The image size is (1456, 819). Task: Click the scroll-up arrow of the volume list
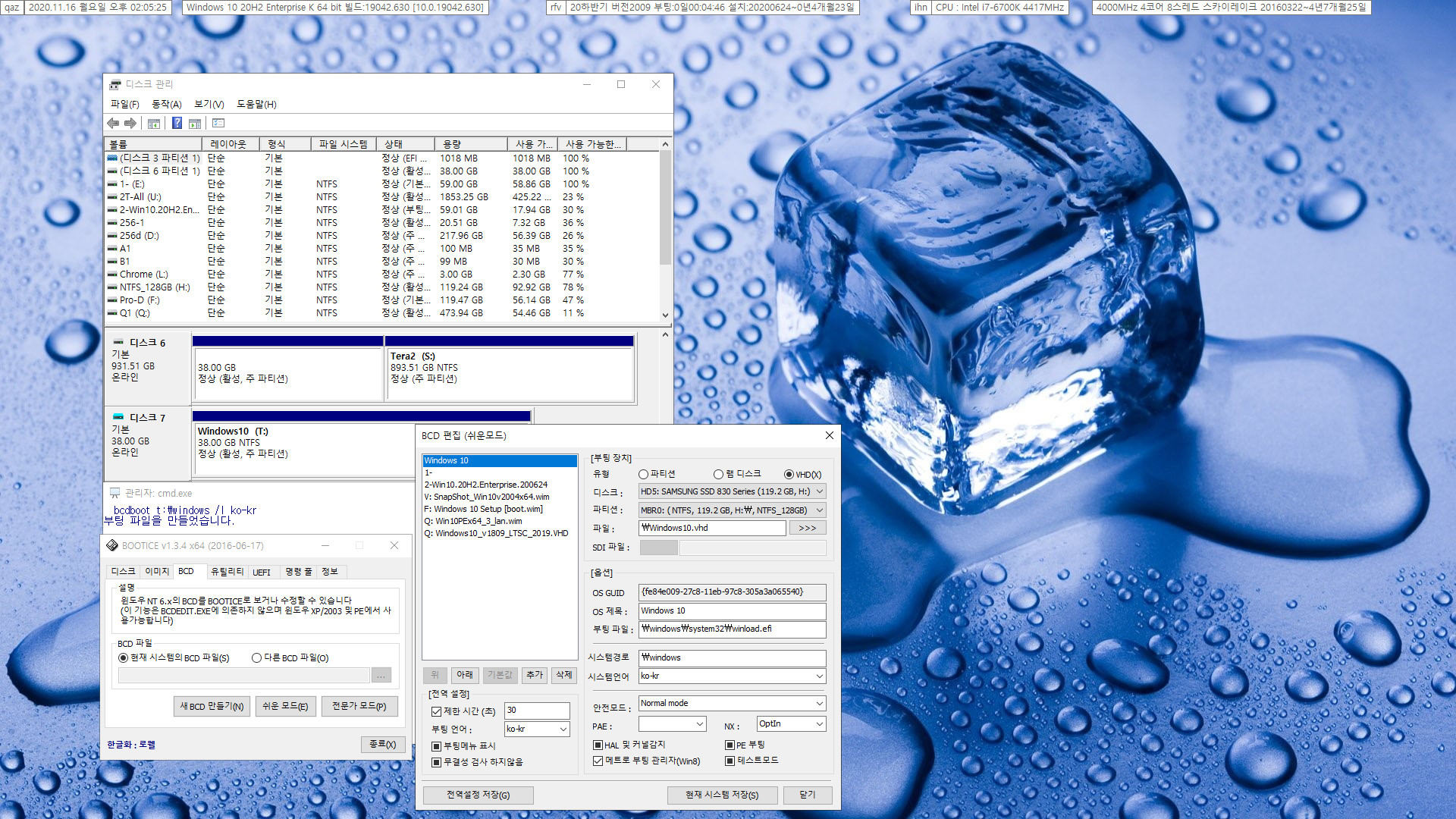pos(665,144)
